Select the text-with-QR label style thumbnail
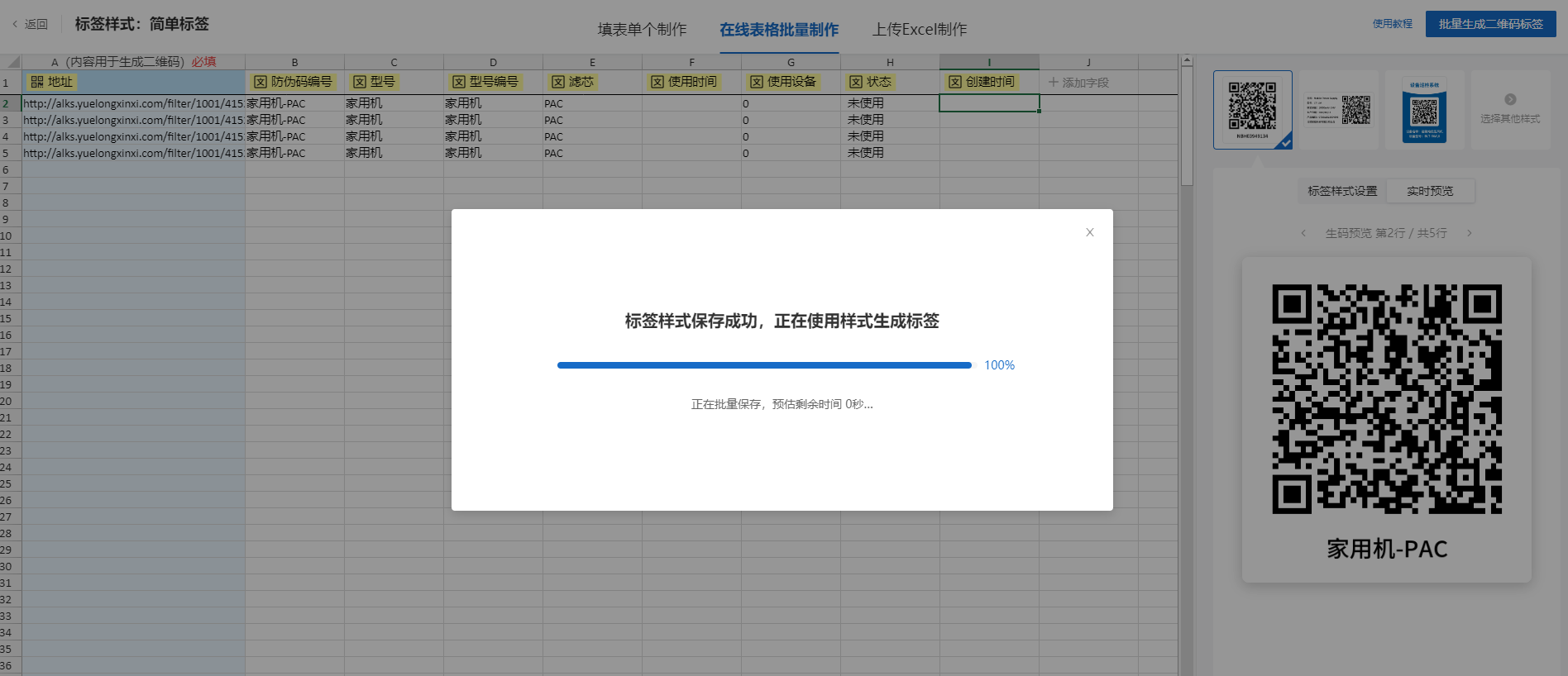The height and width of the screenshot is (676, 1568). [x=1339, y=110]
